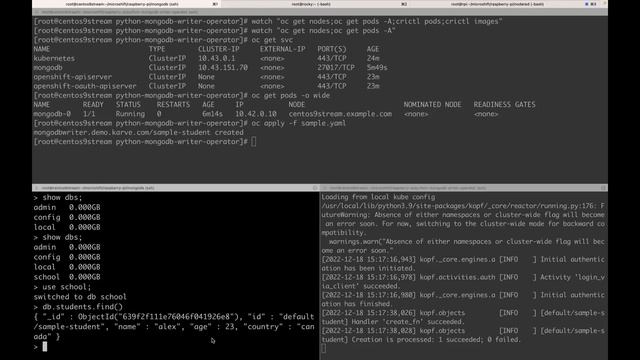Viewport: 640px width, 360px height.
Task: Click "Handler 'create_fn' succeeded" log text
Action: (x=408, y=322)
